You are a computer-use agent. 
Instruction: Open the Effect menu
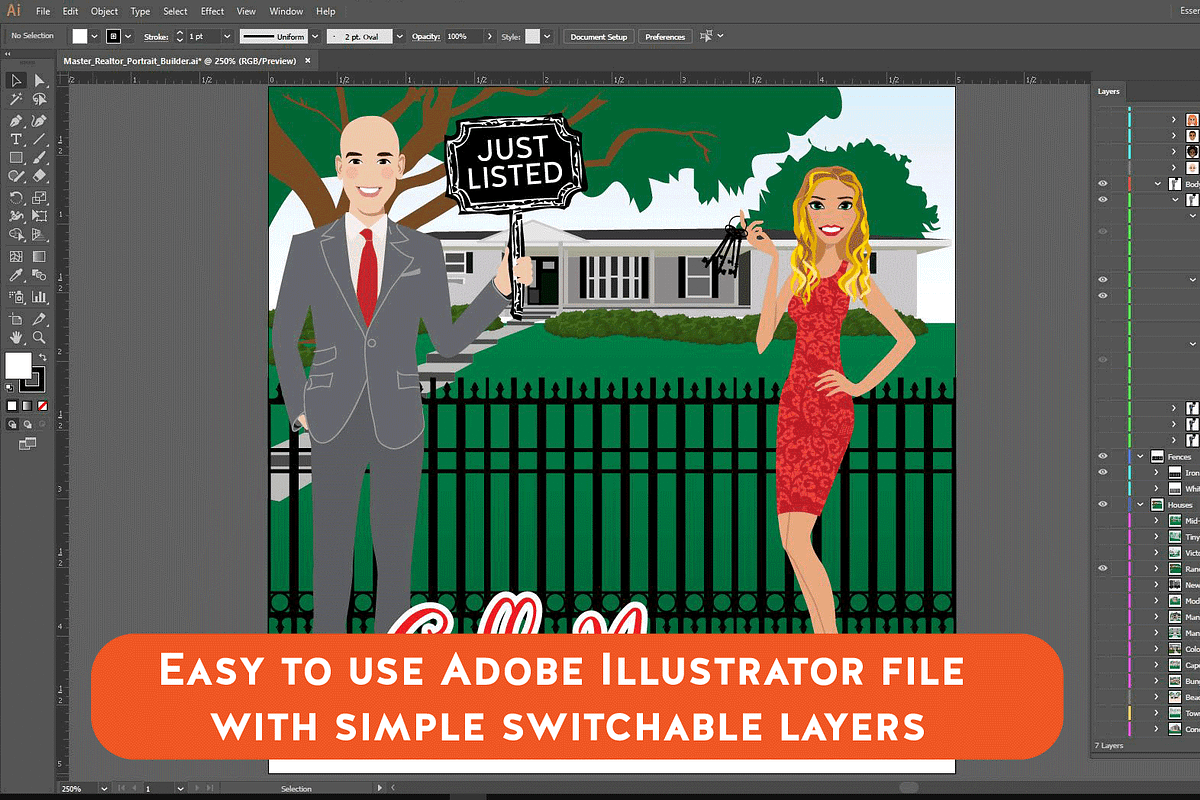(212, 11)
